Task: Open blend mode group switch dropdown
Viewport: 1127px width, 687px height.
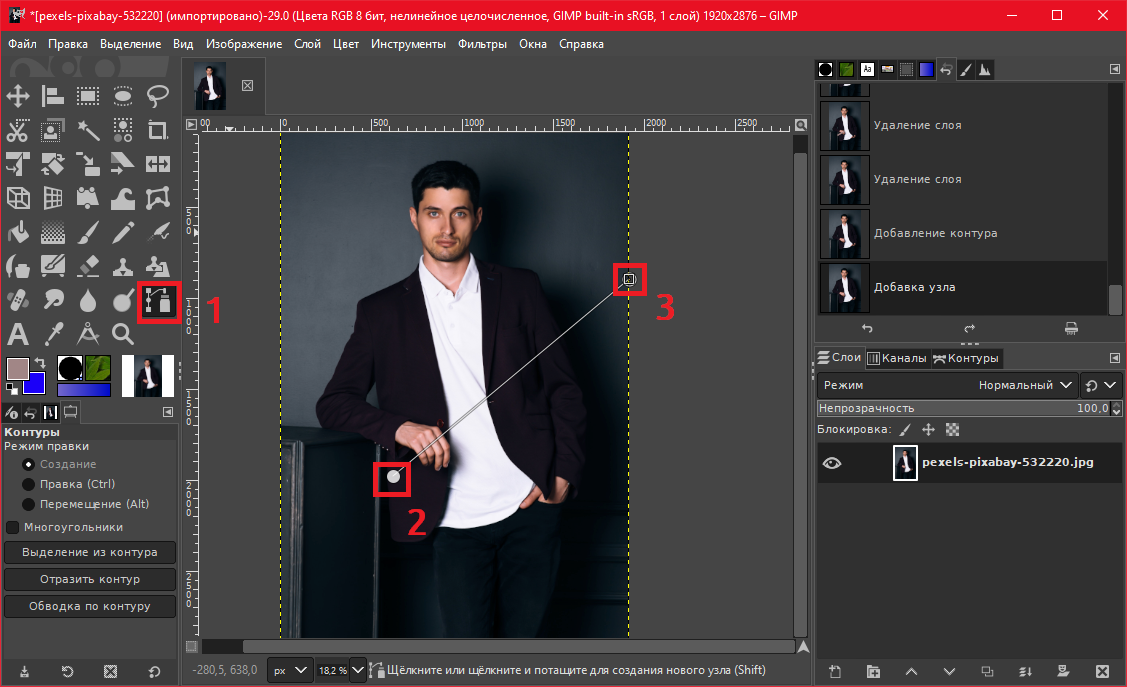Action: (1100, 385)
